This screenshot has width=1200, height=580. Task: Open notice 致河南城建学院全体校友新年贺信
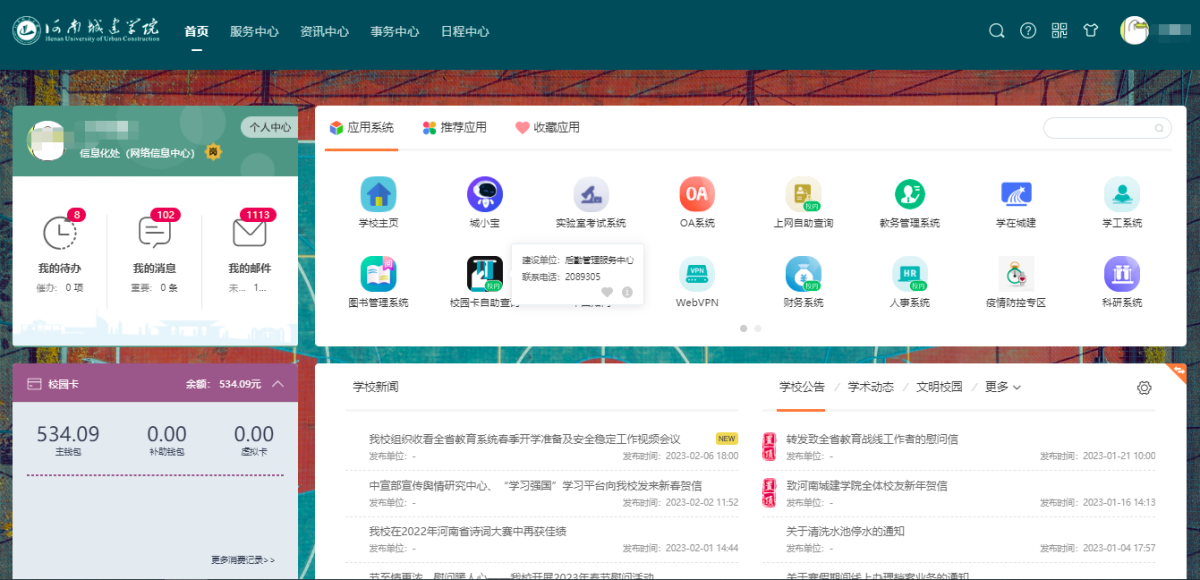click(x=866, y=486)
